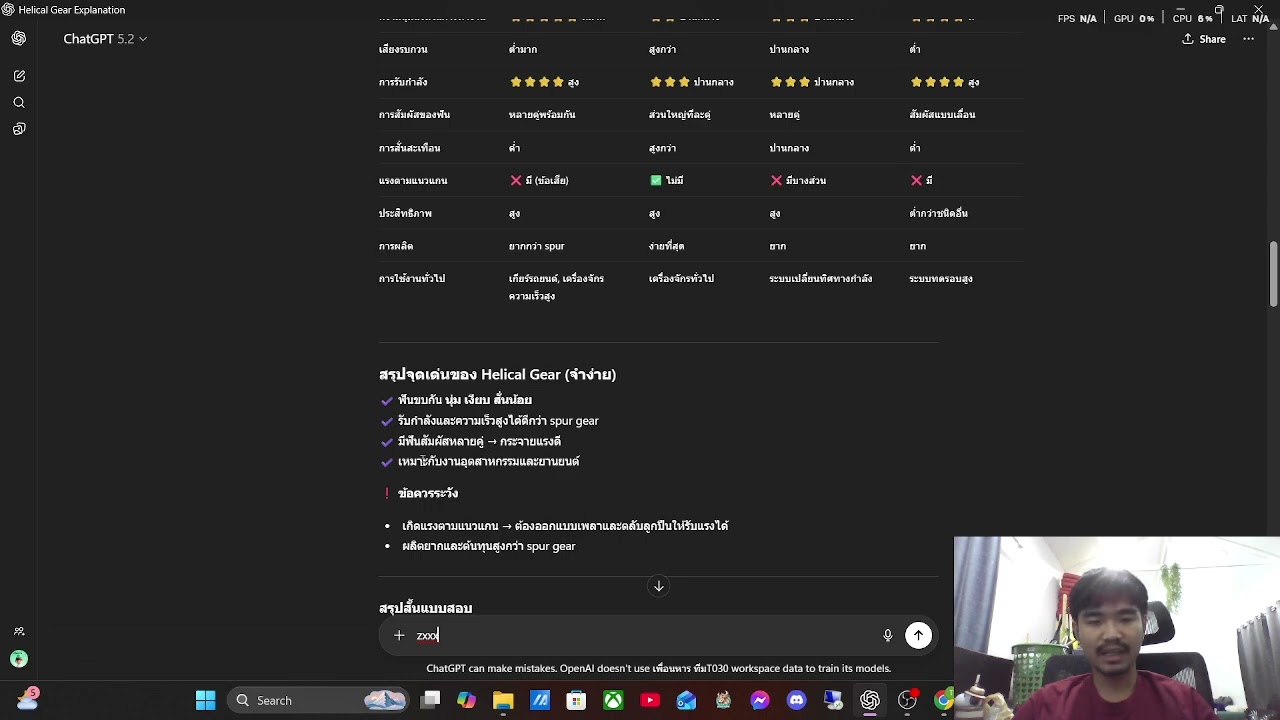Open Discord from the taskbar
1280x720 pixels.
tap(796, 701)
